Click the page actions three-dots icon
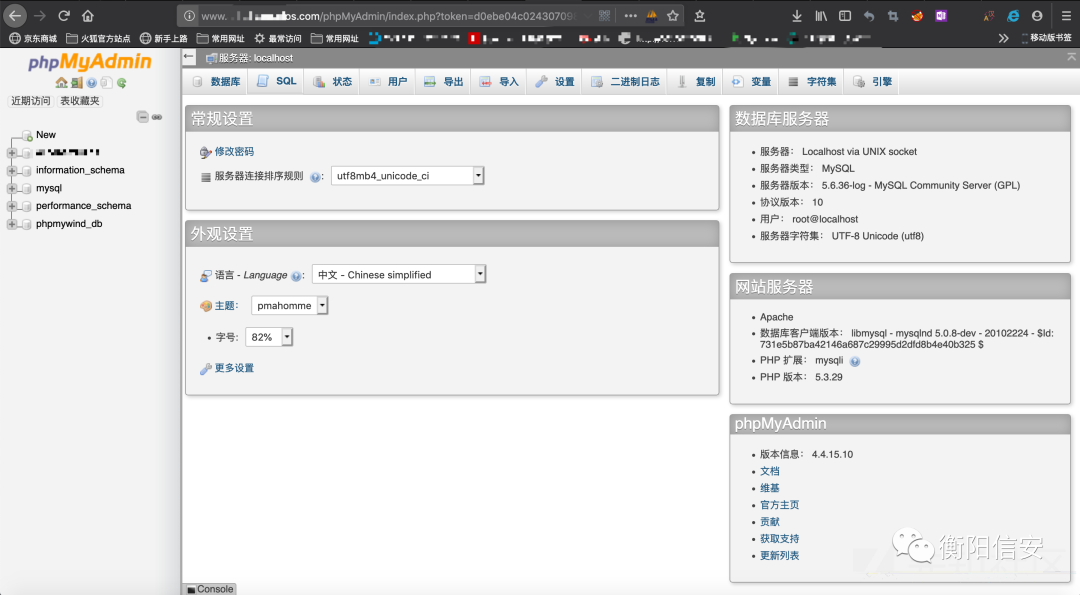Viewport: 1080px width, 595px height. tap(630, 15)
